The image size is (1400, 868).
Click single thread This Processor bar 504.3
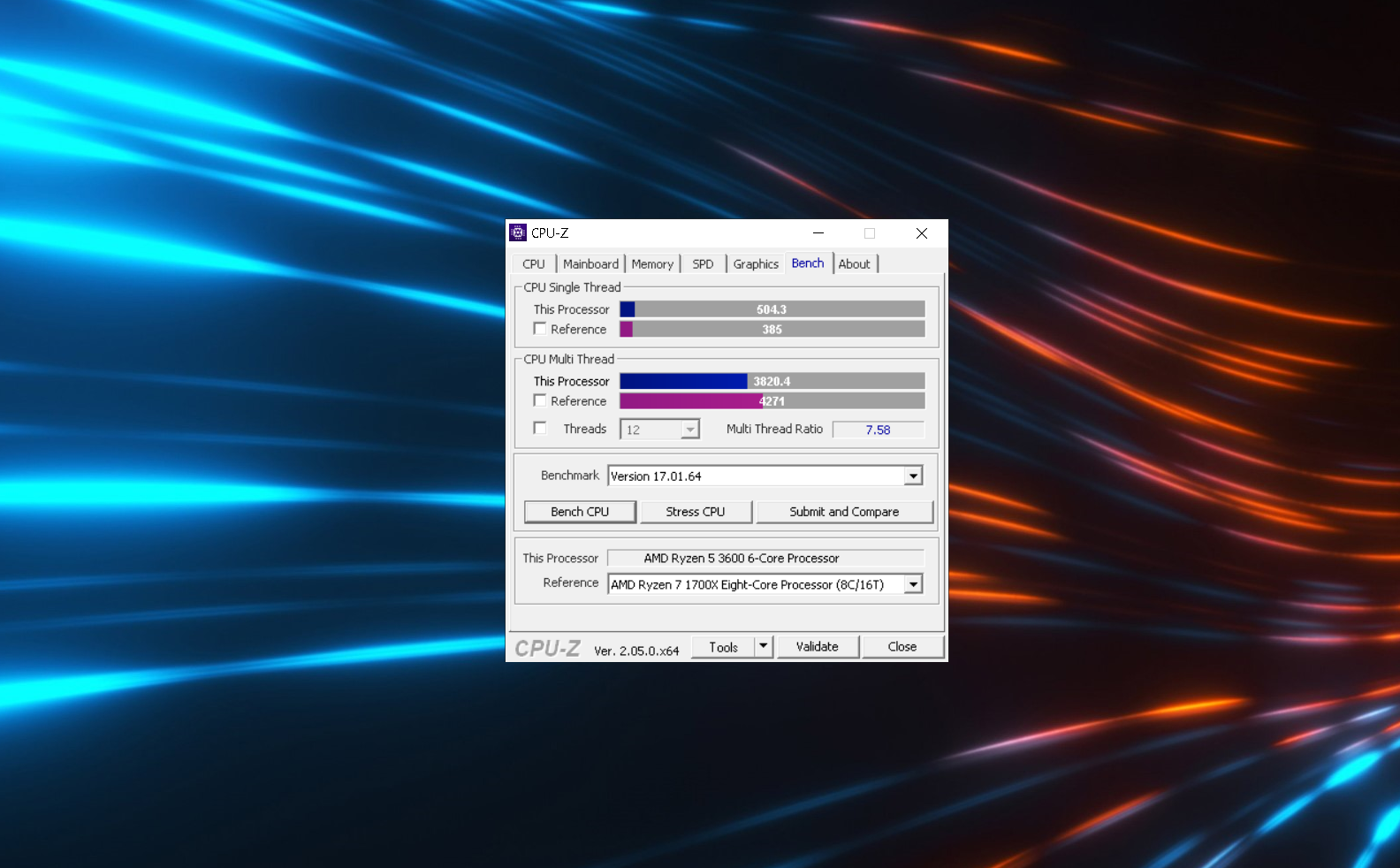click(772, 309)
